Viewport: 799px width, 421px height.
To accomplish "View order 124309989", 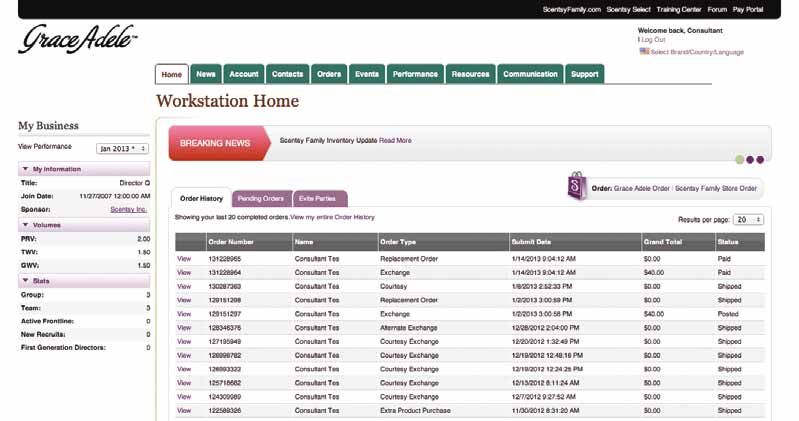I will tap(184, 397).
